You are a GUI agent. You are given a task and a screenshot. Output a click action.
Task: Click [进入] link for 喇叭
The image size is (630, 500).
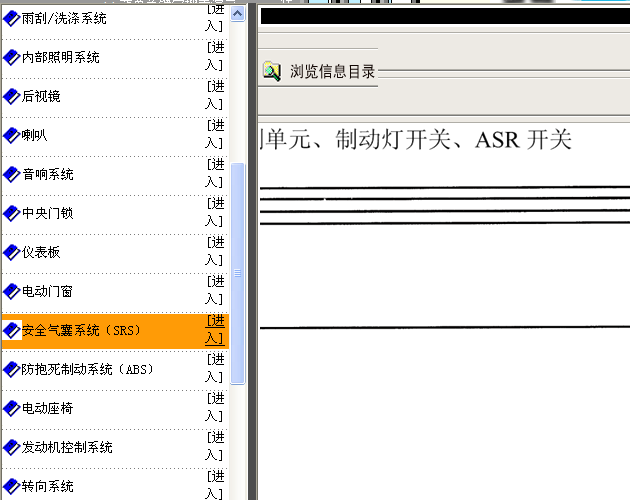point(215,135)
